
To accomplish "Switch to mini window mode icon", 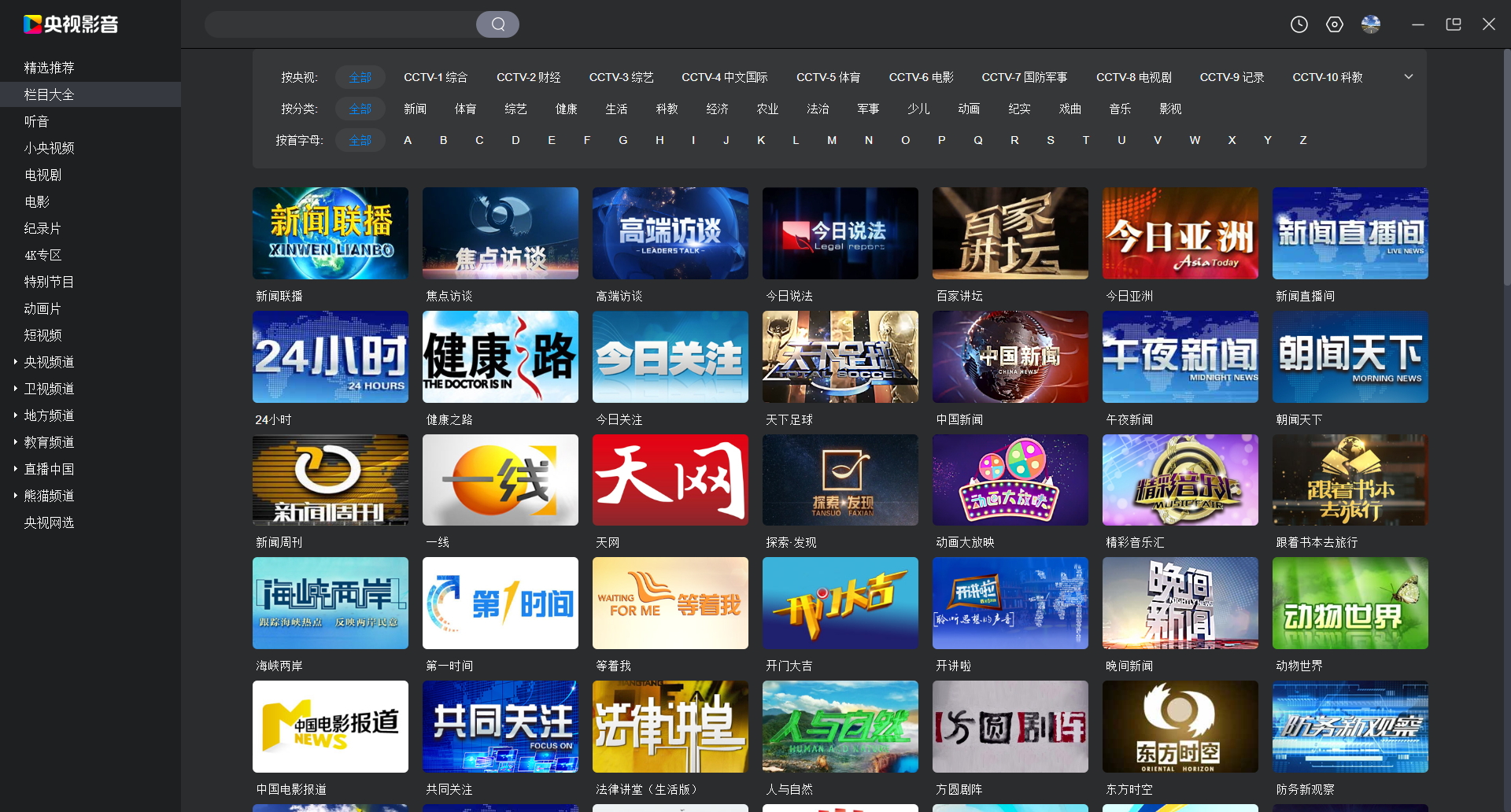I will 1453,24.
